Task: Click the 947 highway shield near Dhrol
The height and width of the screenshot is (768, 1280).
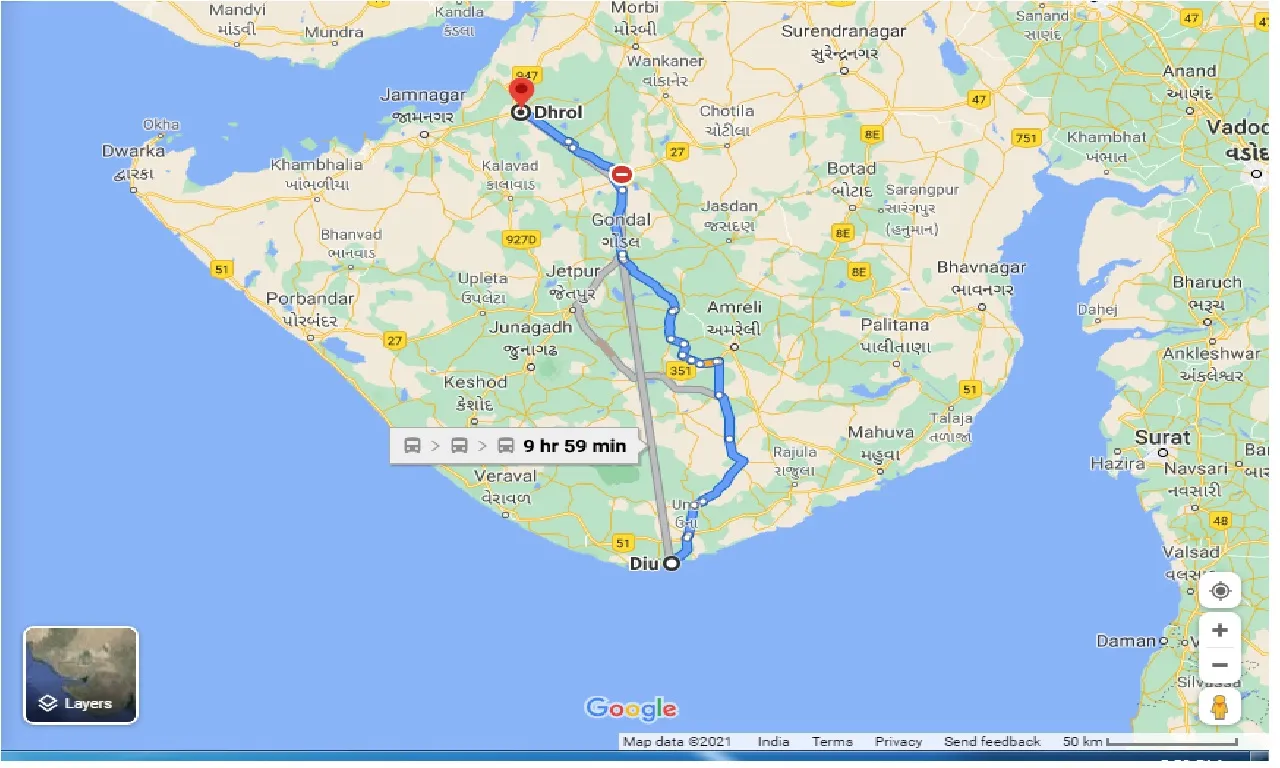Action: (x=528, y=74)
